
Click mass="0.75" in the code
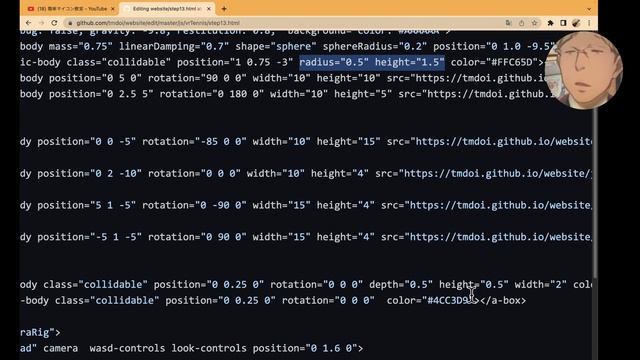(81, 47)
